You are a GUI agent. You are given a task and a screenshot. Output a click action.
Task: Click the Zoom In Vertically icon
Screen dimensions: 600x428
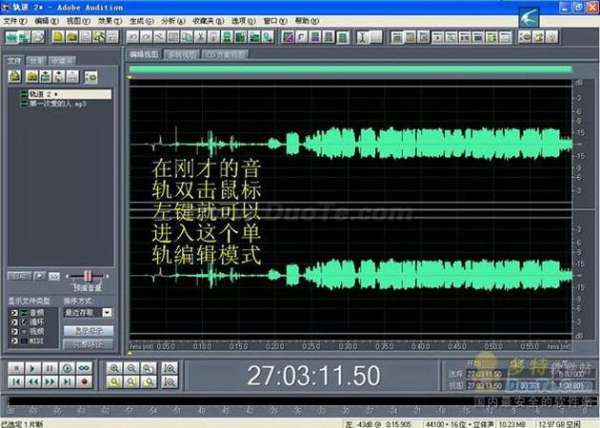(x=170, y=368)
